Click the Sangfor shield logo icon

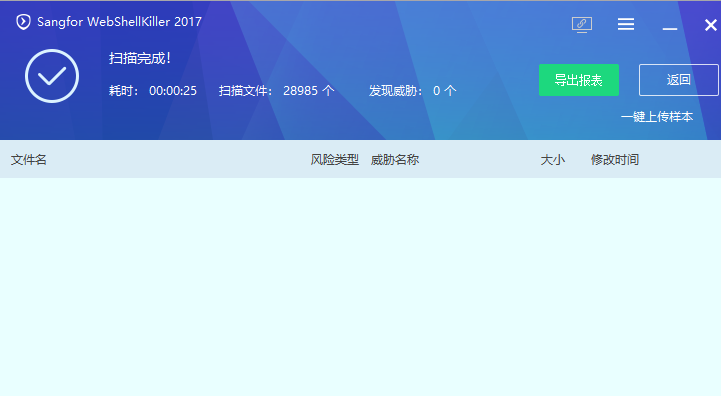pyautogui.click(x=23, y=22)
